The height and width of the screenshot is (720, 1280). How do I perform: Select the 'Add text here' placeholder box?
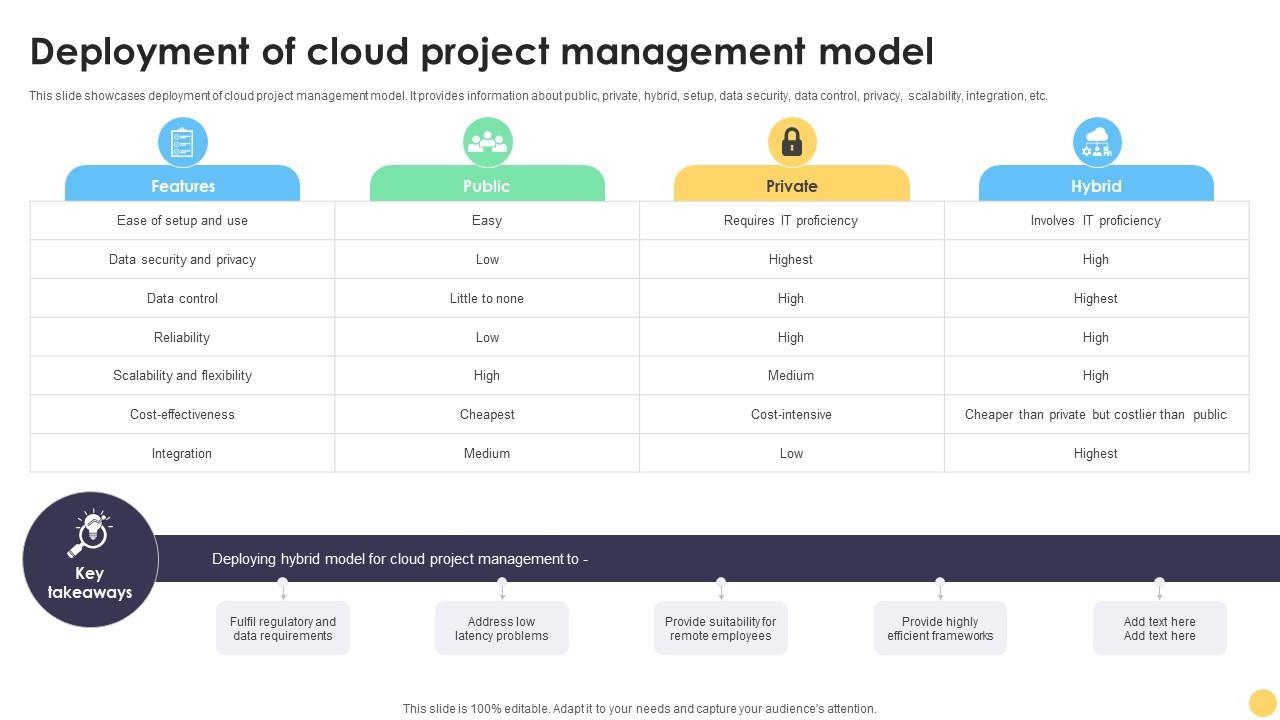click(1160, 628)
